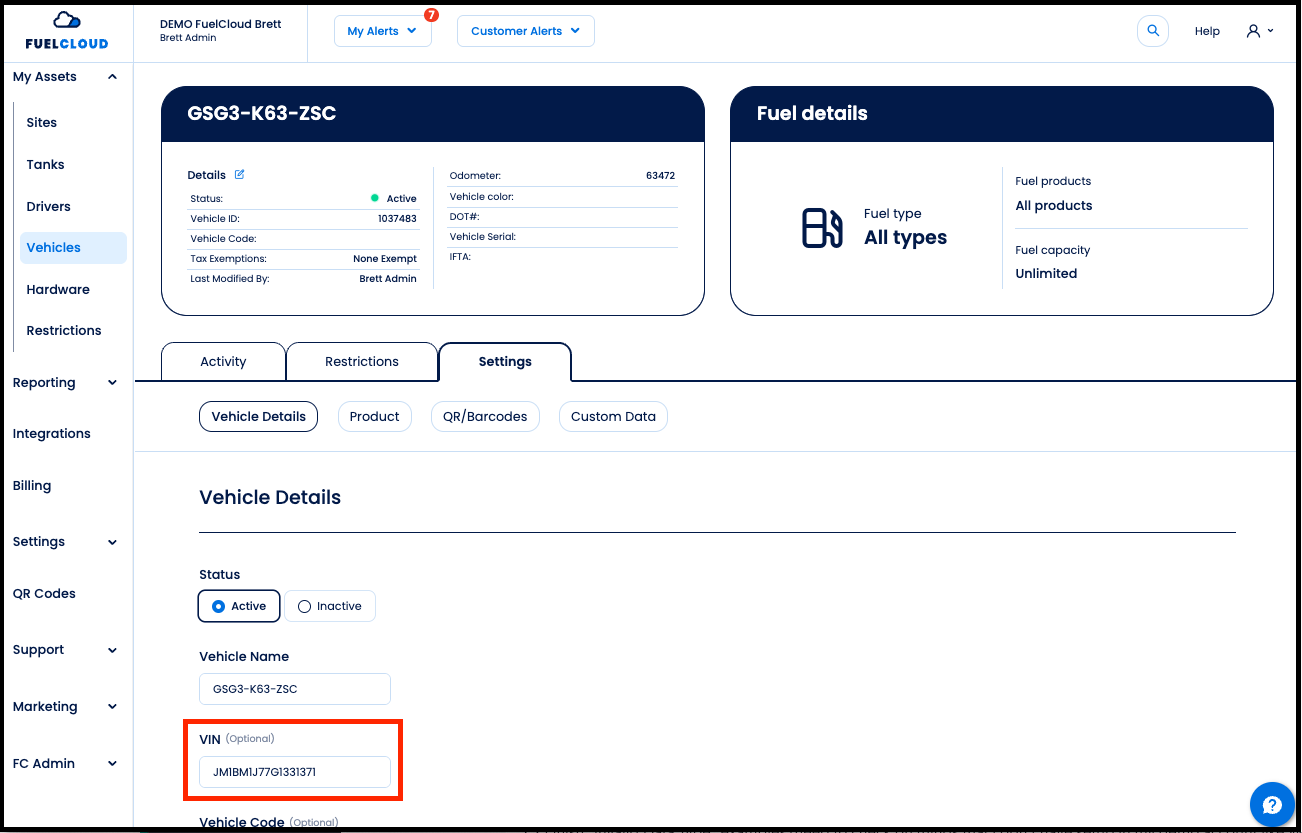Open the Customer Alerts dropdown
Screen dimensions: 1302x833
(525, 31)
